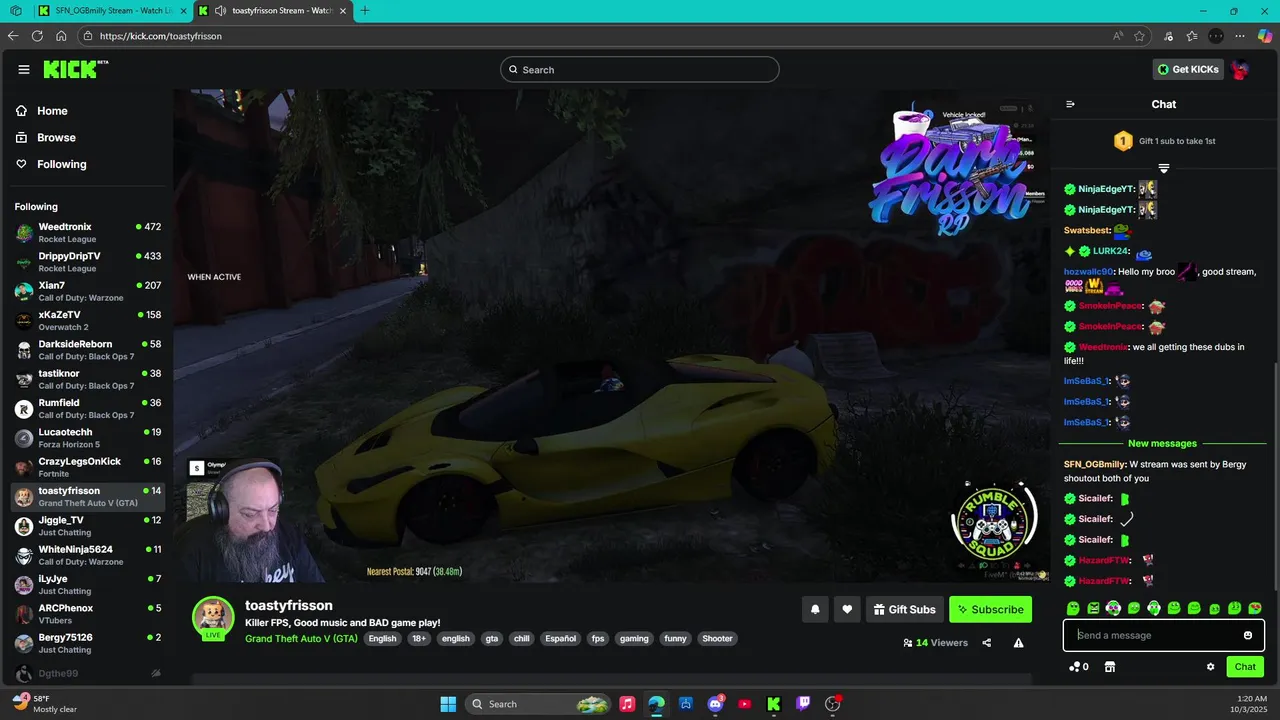The width and height of the screenshot is (1280, 720).
Task: Open user profile avatar in top bar
Action: click(1240, 69)
